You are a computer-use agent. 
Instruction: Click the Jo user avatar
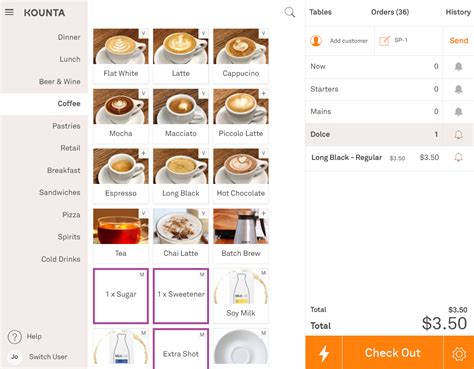[15, 357]
